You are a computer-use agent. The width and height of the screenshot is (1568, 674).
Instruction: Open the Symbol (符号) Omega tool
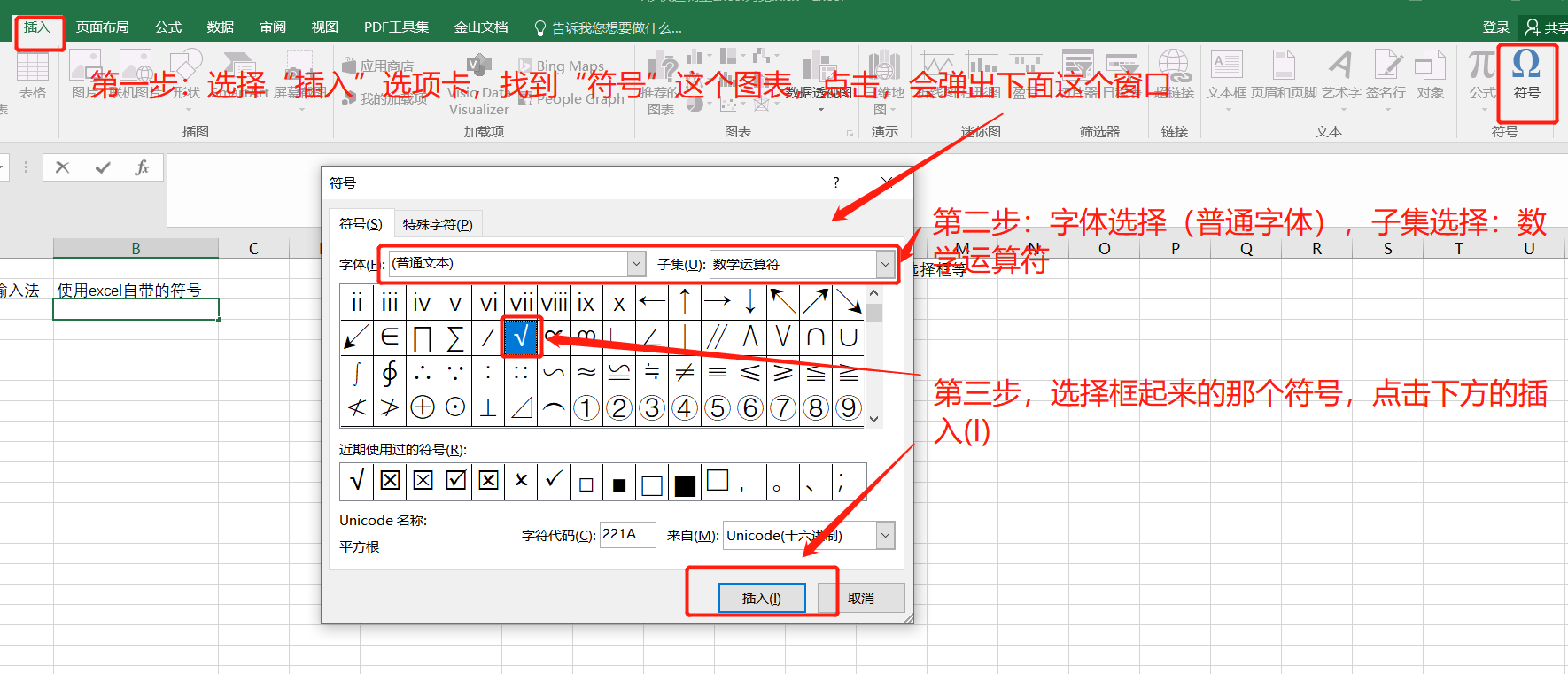1525,74
